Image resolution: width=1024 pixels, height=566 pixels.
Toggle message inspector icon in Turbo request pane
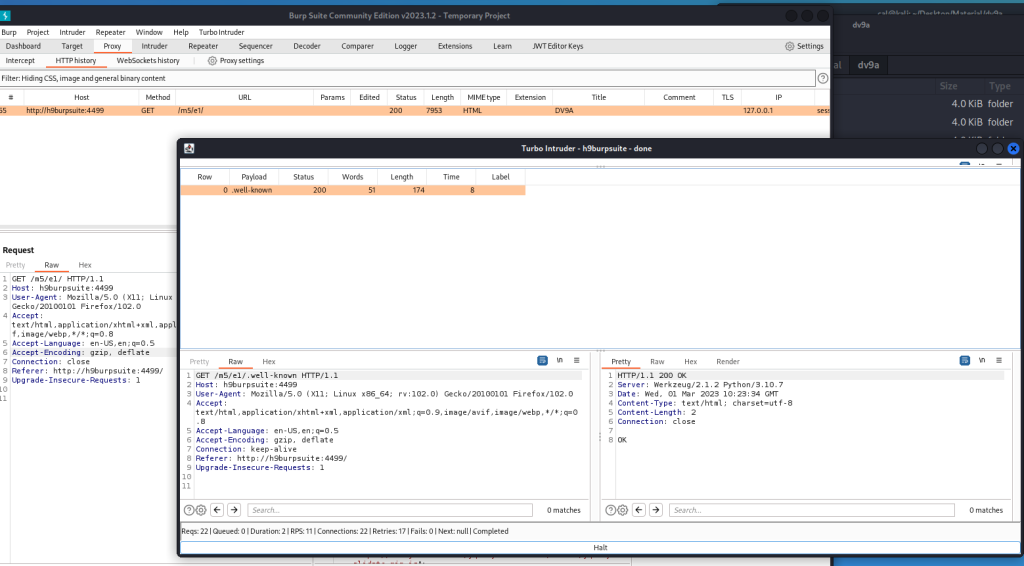coord(542,360)
